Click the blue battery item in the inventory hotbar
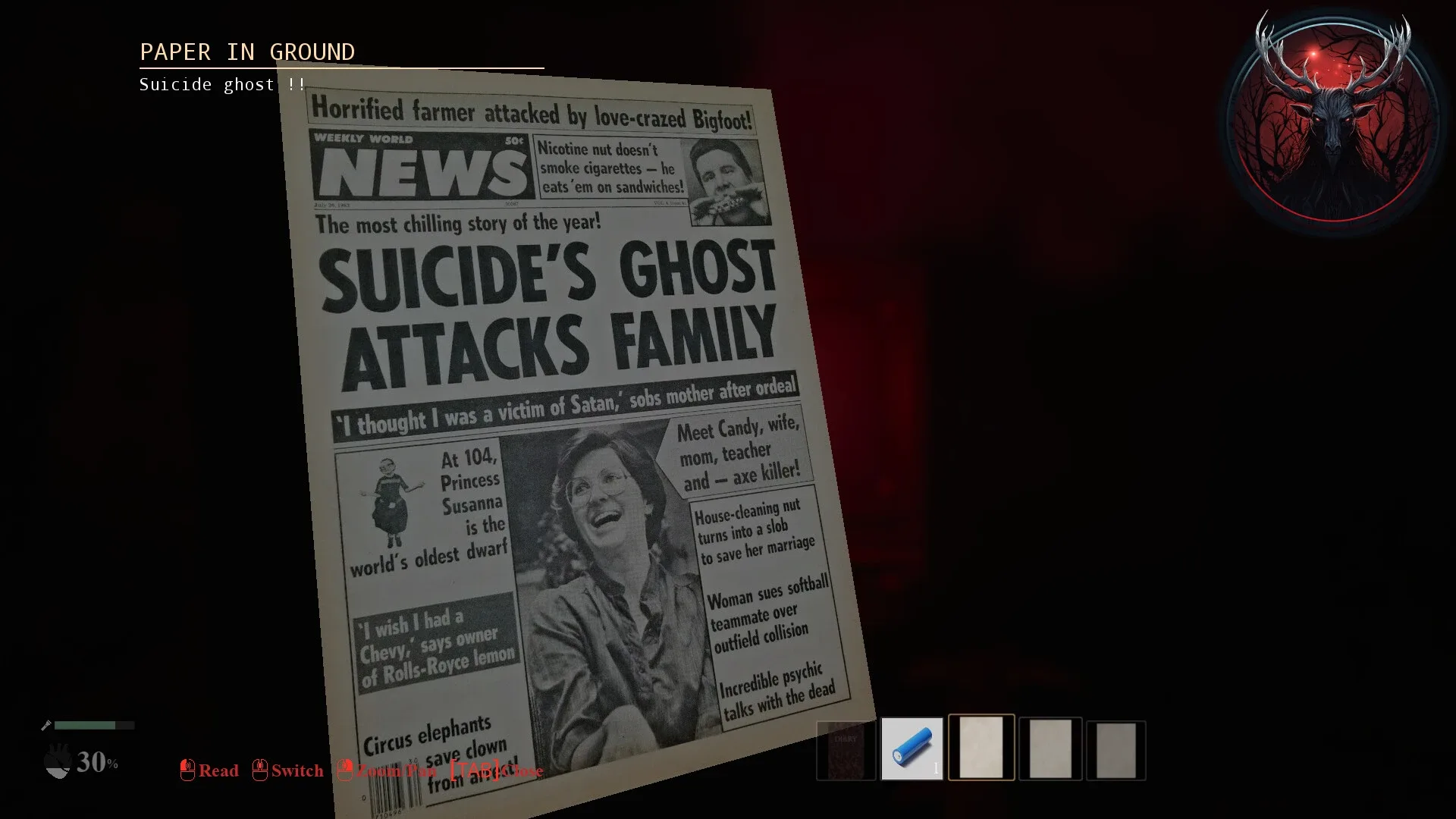This screenshot has height=819, width=1456. 913,747
